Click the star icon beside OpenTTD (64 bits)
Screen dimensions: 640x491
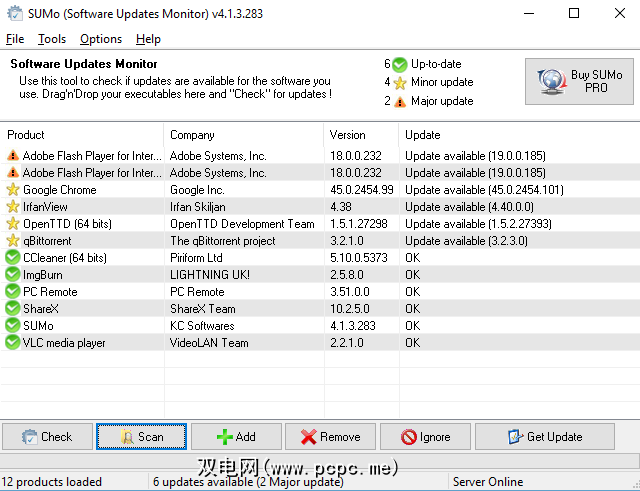13,223
